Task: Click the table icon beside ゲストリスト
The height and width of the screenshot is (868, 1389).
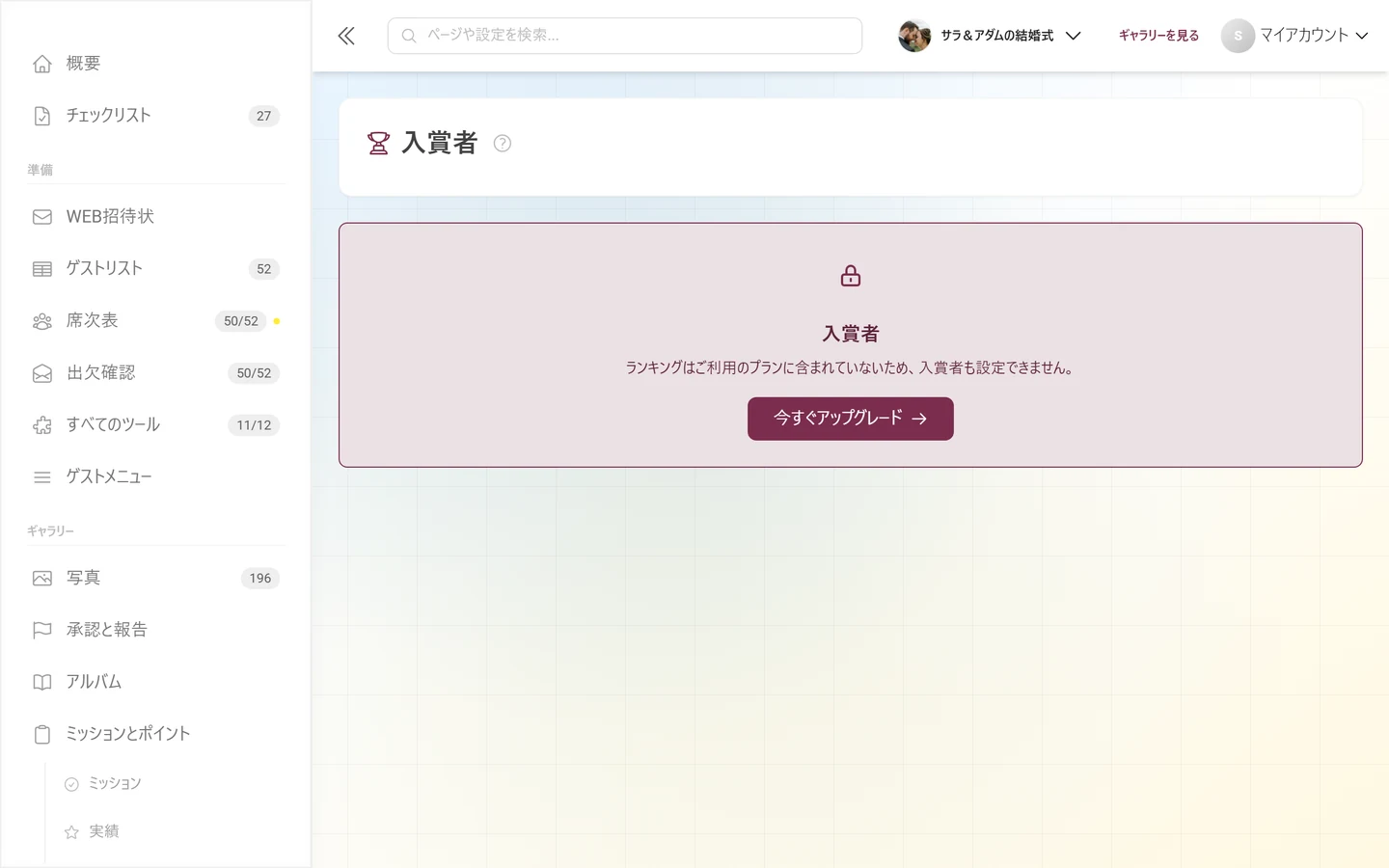Action: point(42,269)
